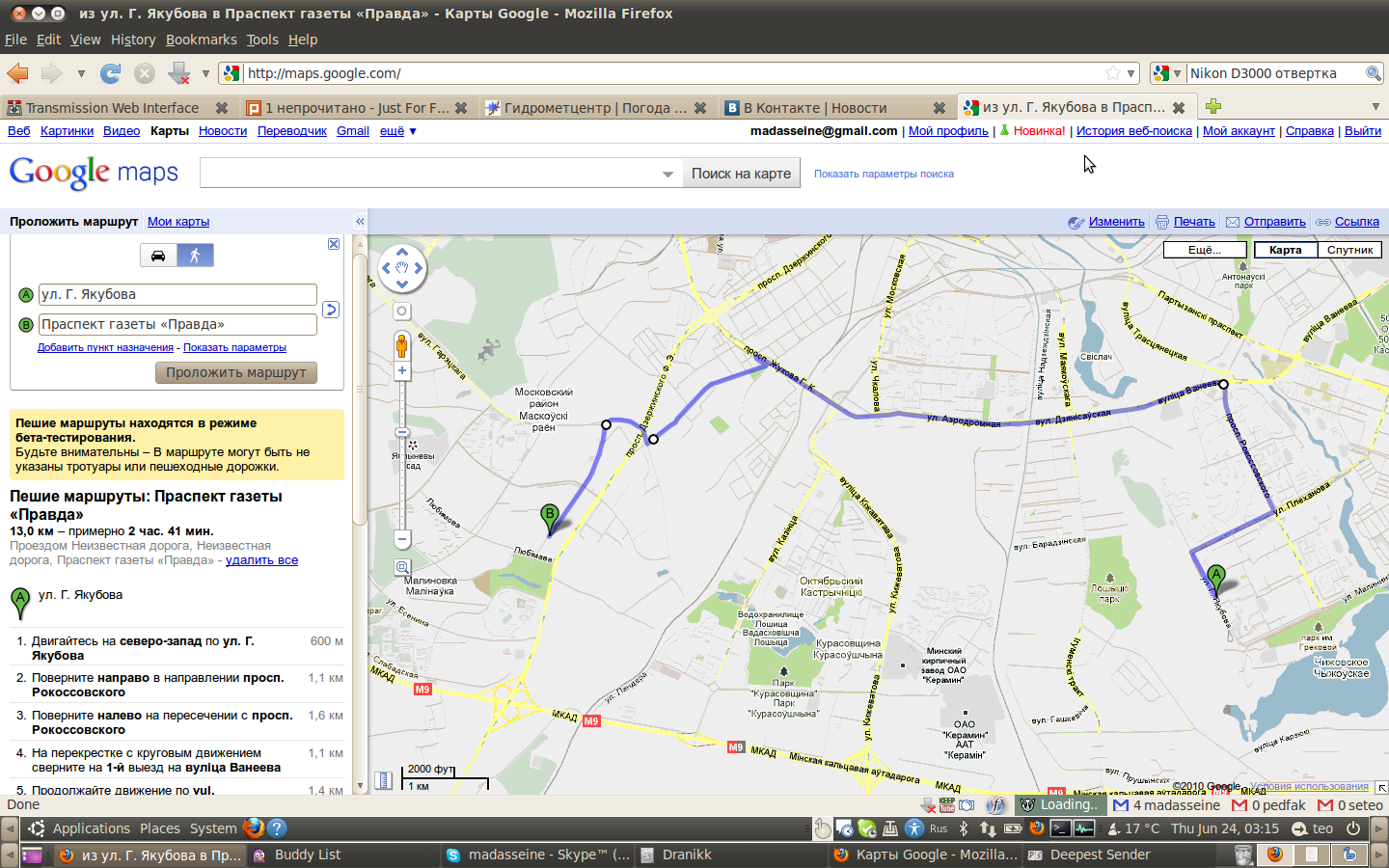
Task: Switch to Гидрометцентр | Погода tab
Action: click(x=595, y=108)
